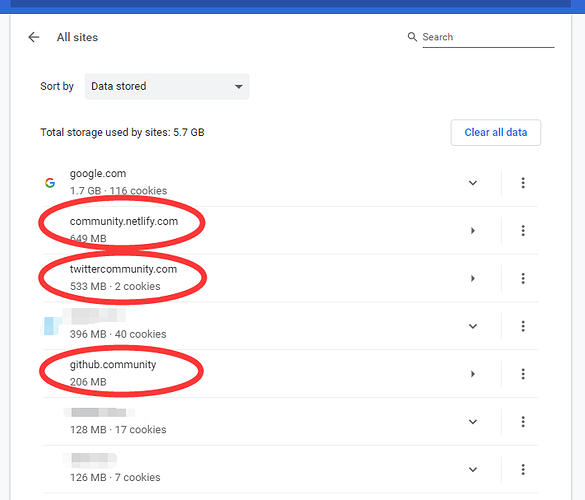Select the twittercommunity.com entry
Image resolution: width=585 pixels, height=500 pixels.
tap(123, 269)
